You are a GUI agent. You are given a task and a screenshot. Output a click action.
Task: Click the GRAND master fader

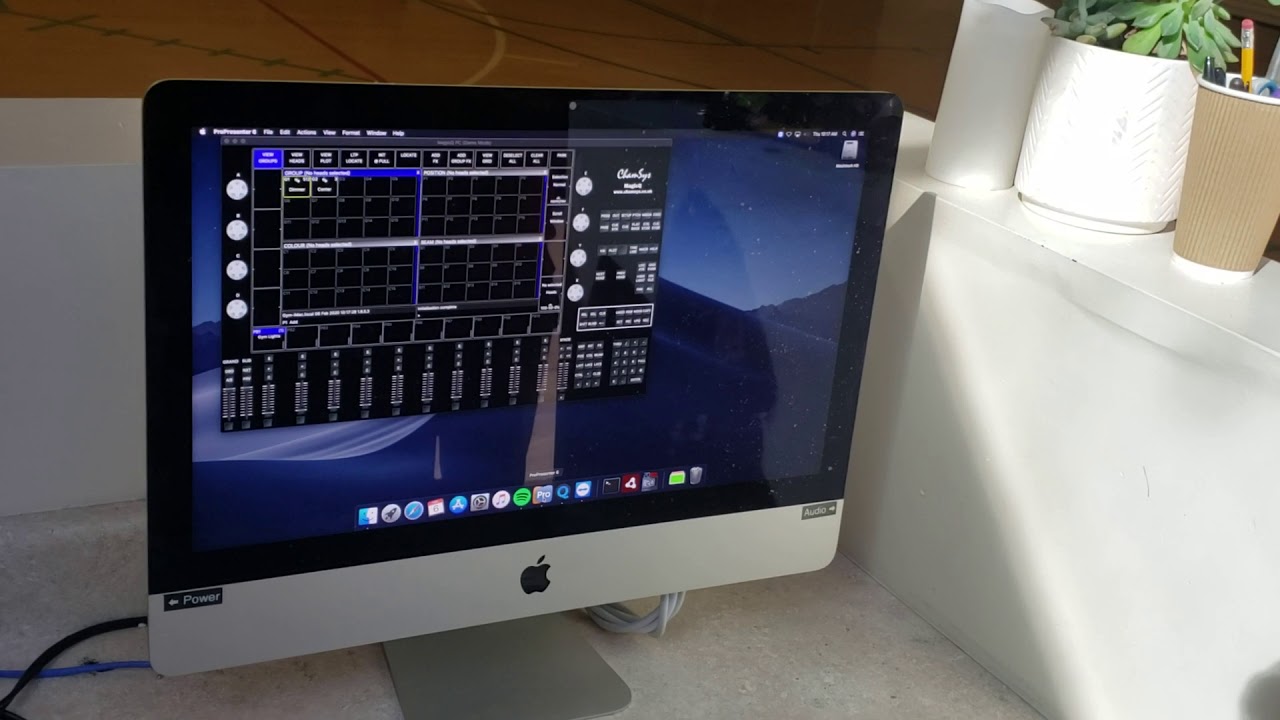[228, 403]
